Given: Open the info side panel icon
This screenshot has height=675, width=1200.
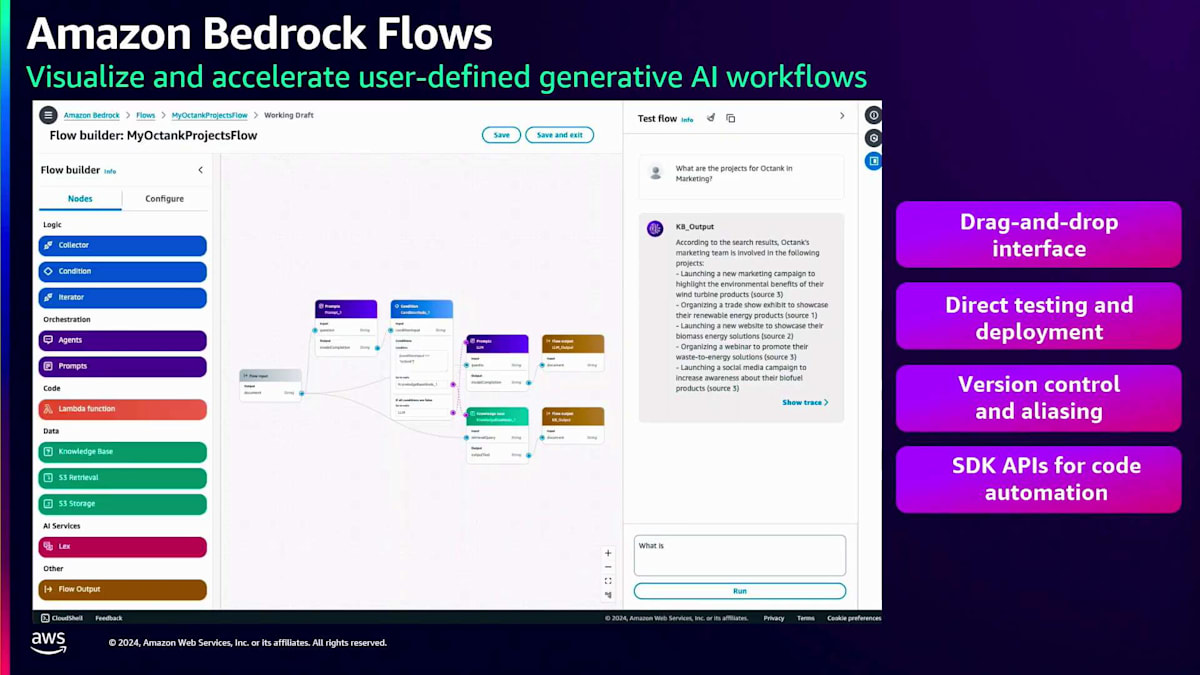Looking at the screenshot, I should point(873,115).
